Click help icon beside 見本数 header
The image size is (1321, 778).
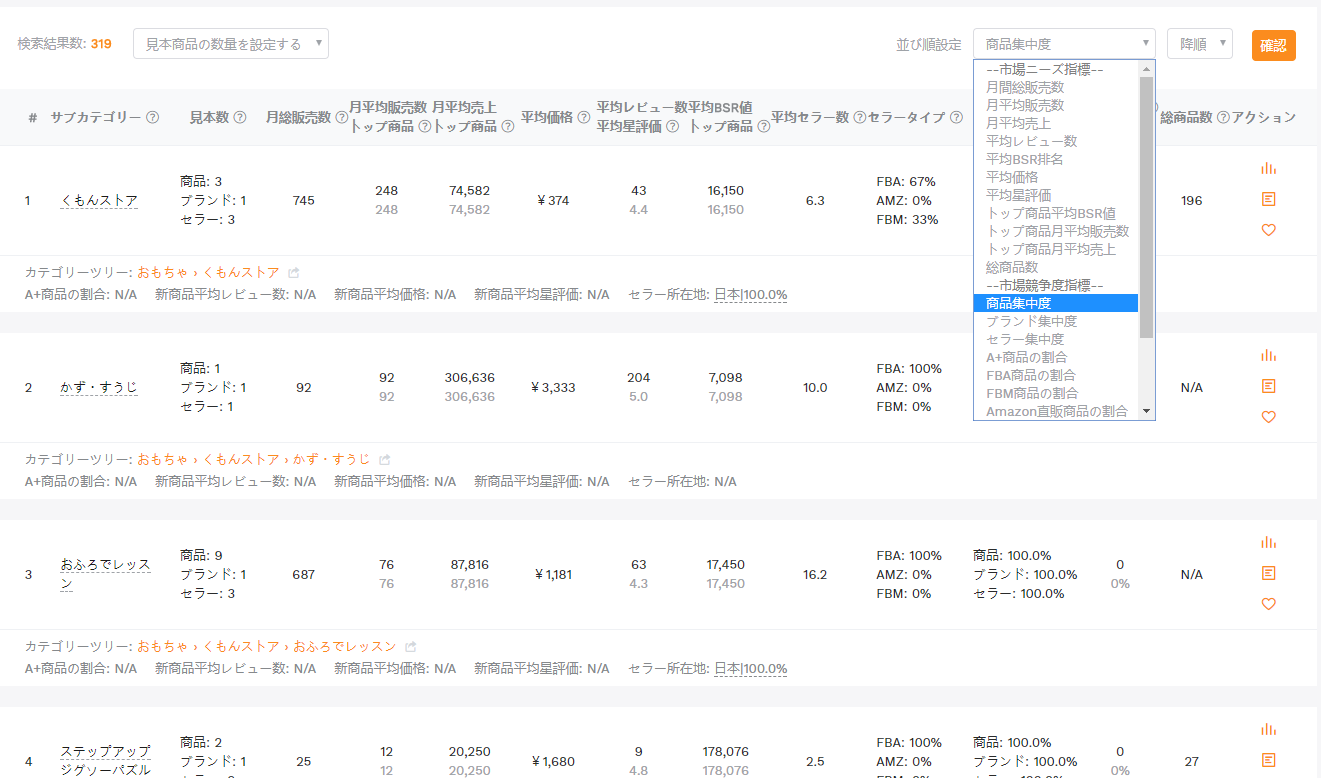tap(240, 117)
